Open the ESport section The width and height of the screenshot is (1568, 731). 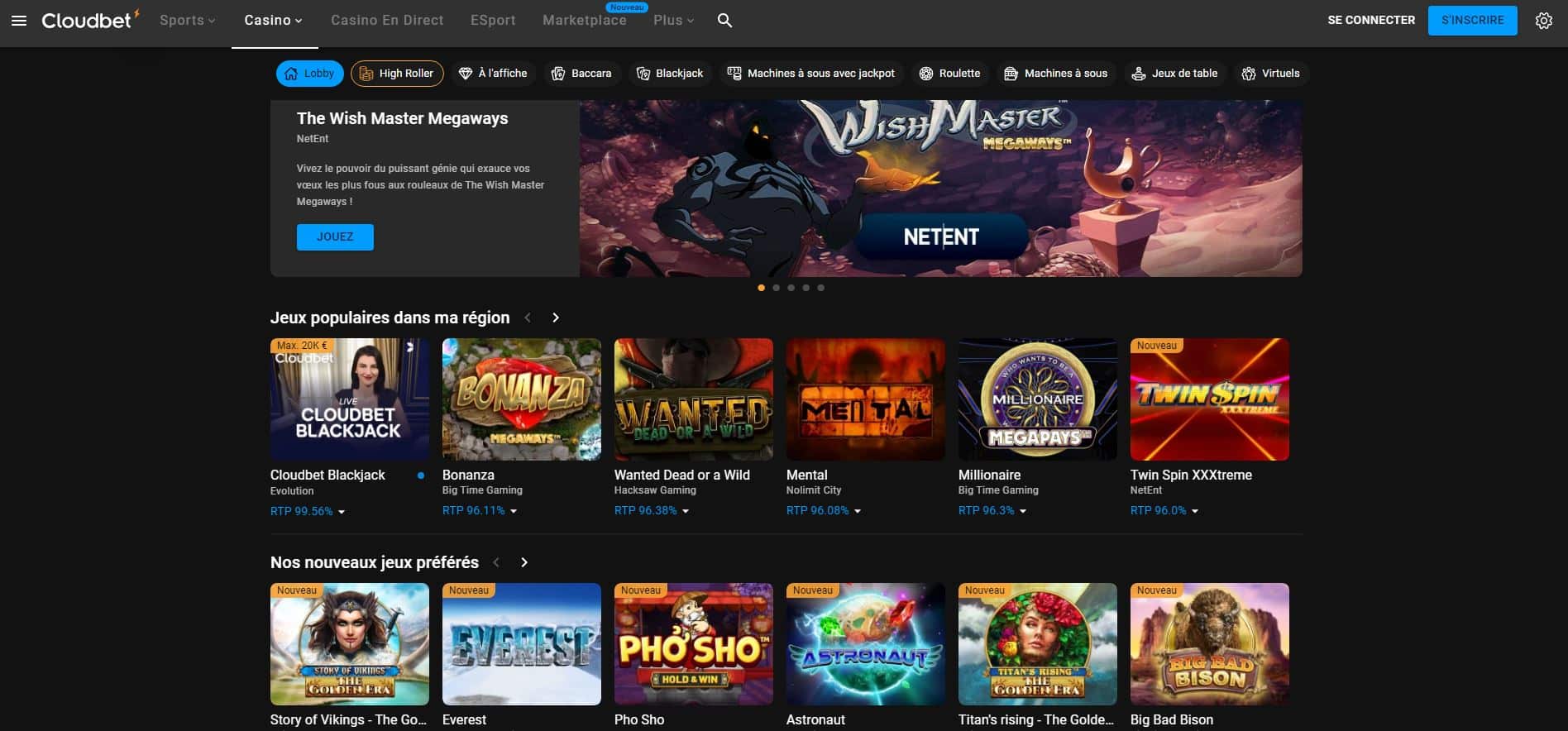[x=493, y=21]
